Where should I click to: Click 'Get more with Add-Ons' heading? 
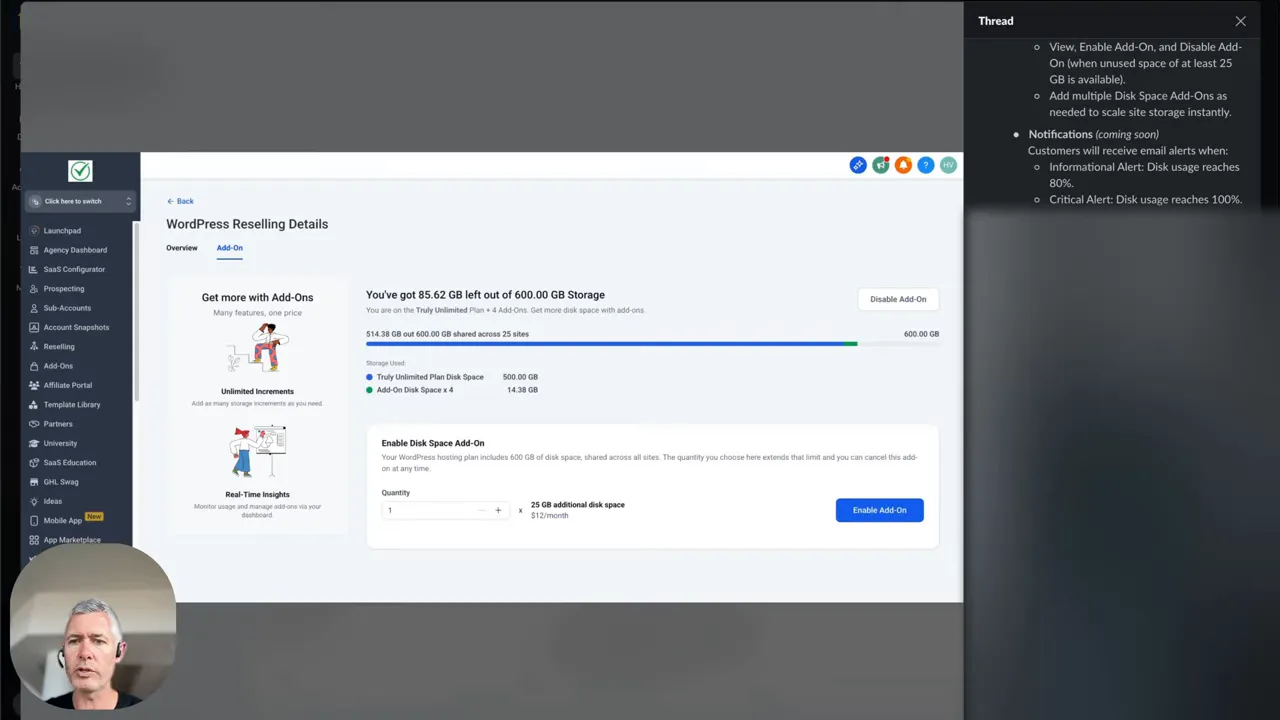257,298
